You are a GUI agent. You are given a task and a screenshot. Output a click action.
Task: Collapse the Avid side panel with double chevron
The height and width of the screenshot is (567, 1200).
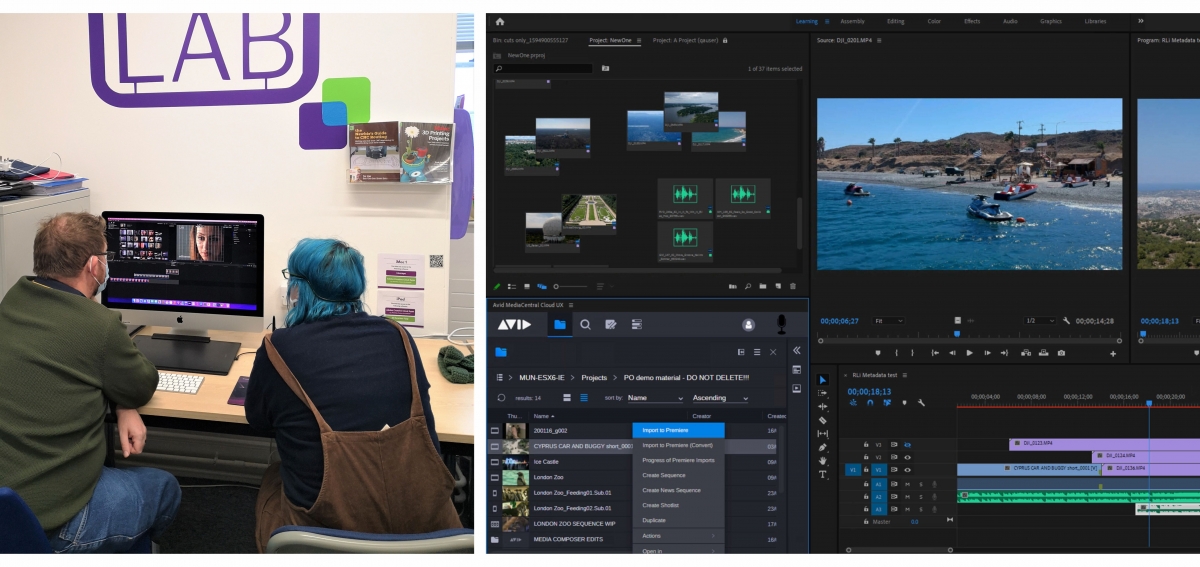coord(797,350)
